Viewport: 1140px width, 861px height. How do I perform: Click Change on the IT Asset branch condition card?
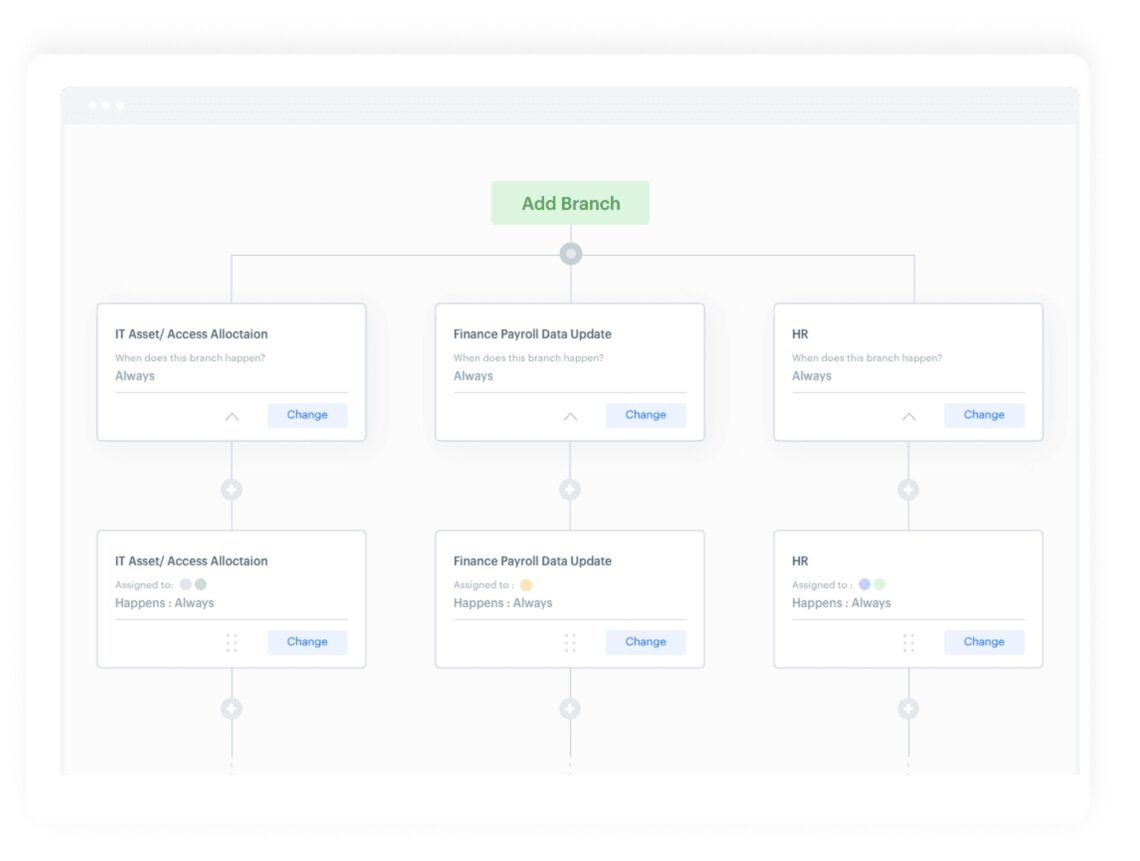tap(307, 415)
